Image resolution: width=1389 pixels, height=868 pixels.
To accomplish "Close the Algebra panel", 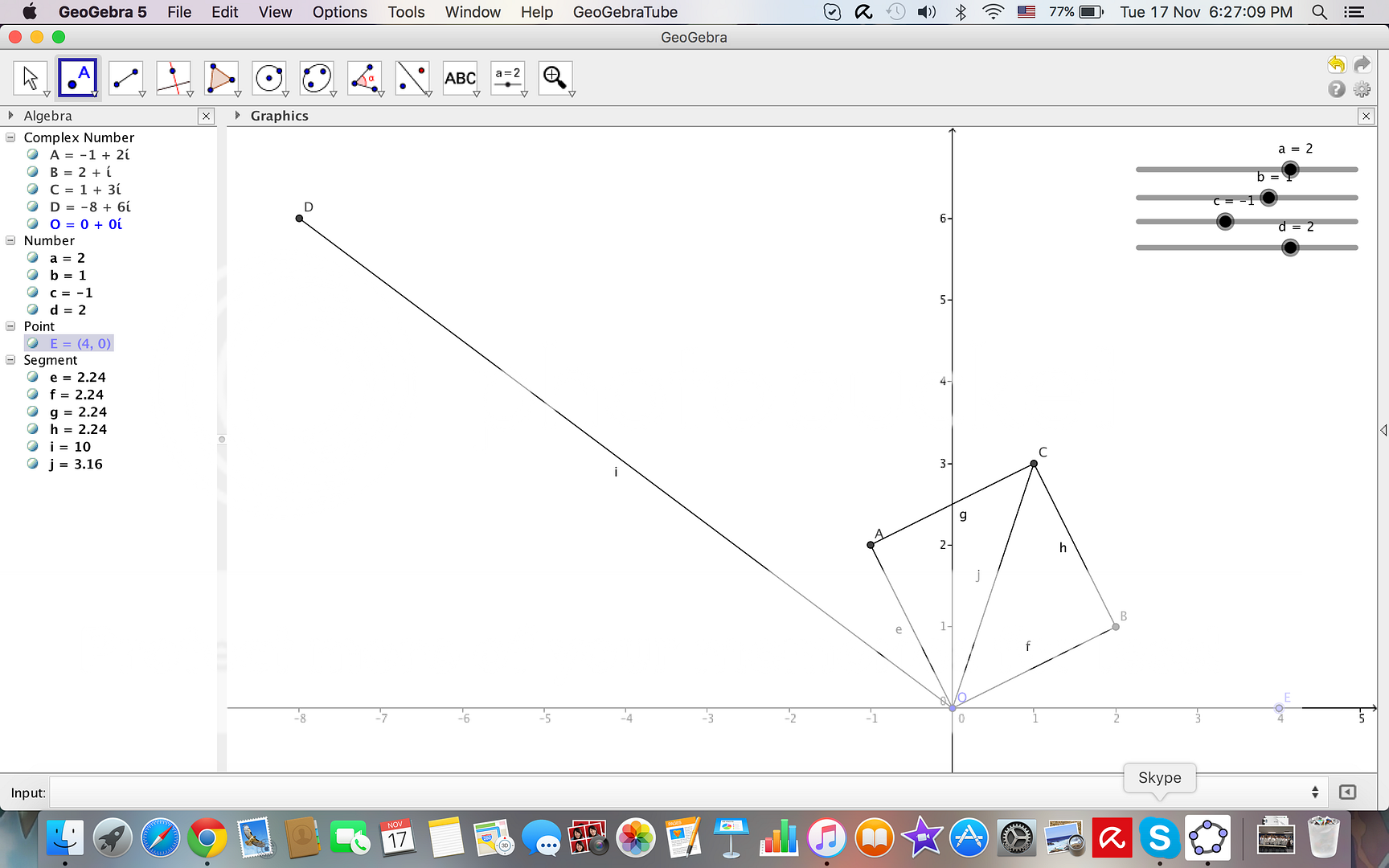I will point(207,116).
